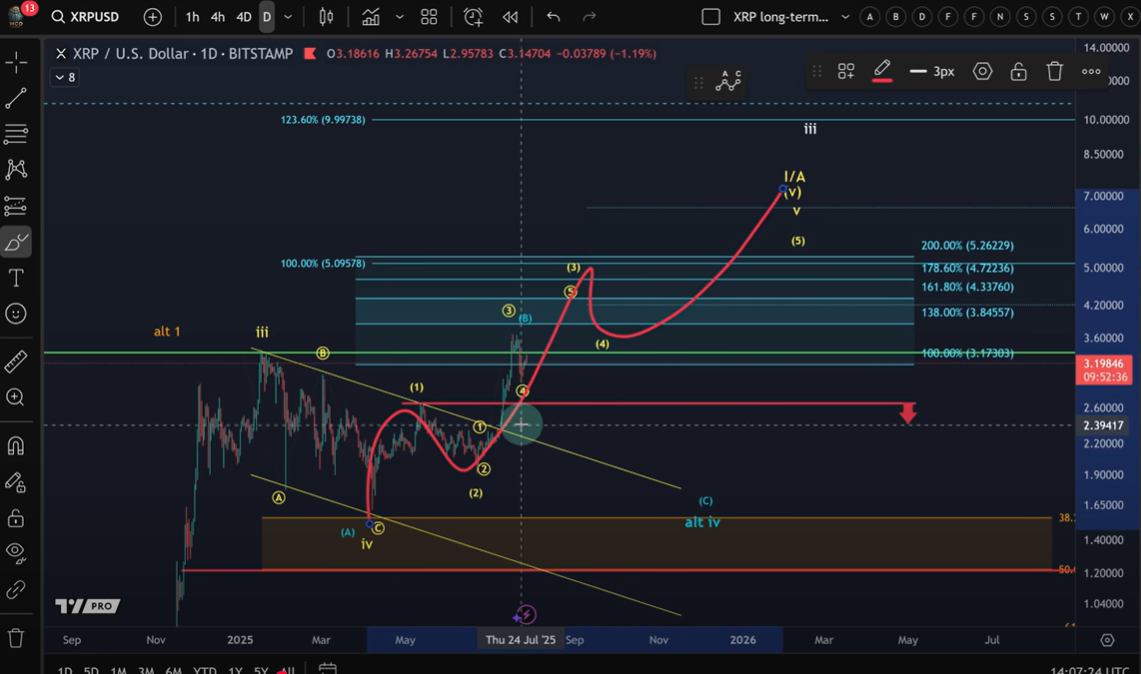
Task: Open layout shortcut circle N
Action: click(1000, 17)
